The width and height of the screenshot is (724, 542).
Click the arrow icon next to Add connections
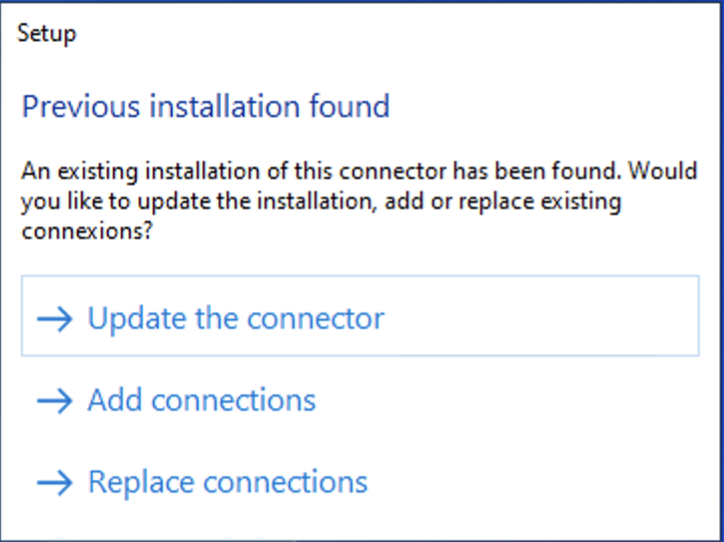point(56,401)
